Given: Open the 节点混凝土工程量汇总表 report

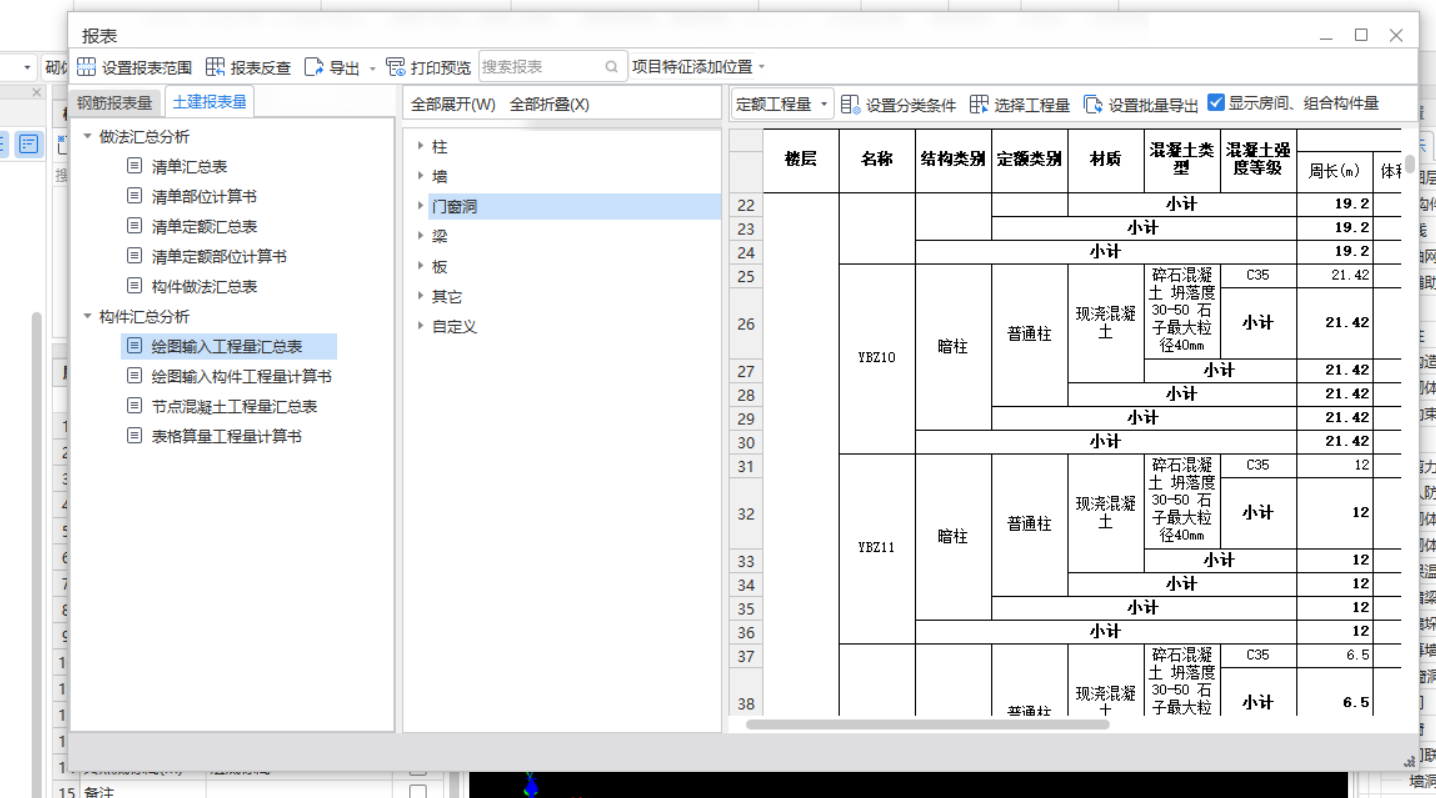Looking at the screenshot, I should coord(234,406).
